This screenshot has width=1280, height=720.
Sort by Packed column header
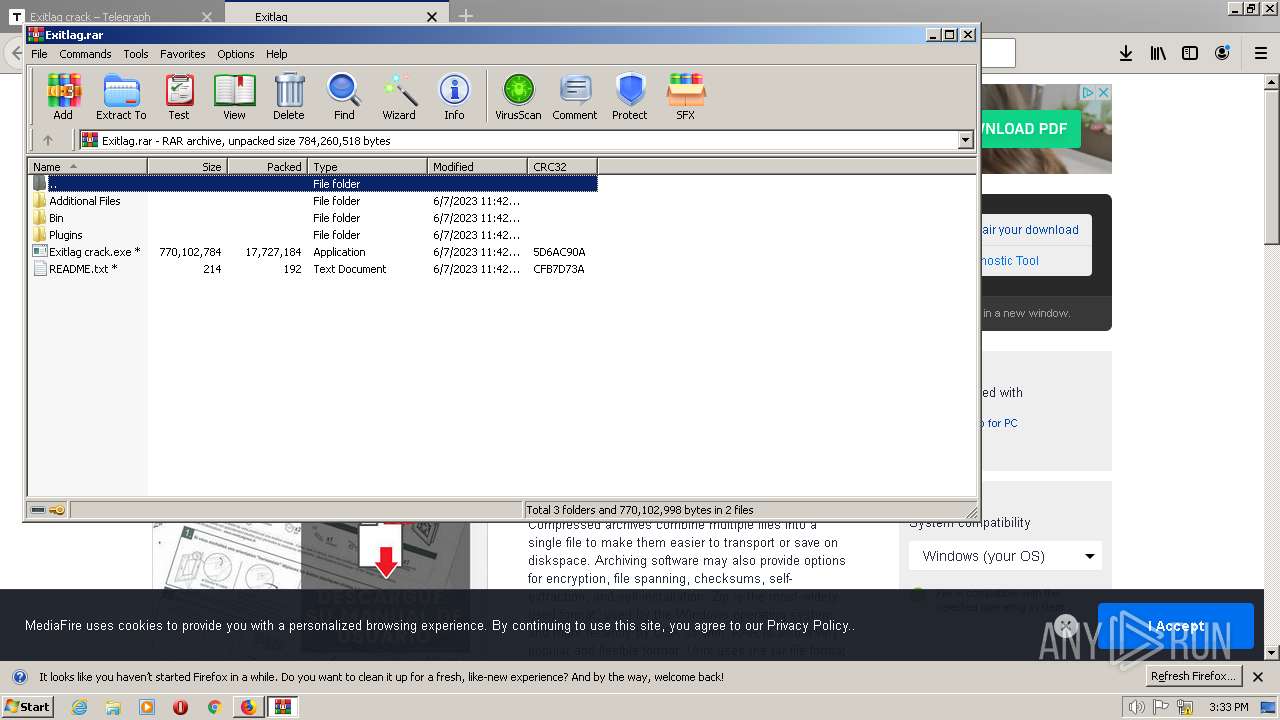(267, 167)
